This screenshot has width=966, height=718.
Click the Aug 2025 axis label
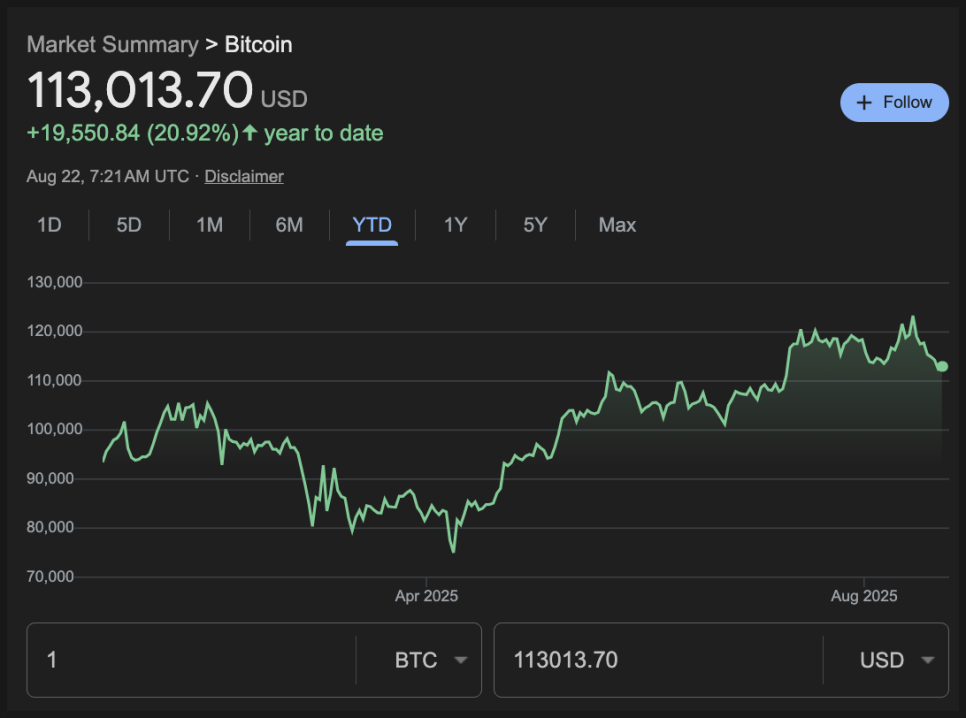tap(864, 596)
